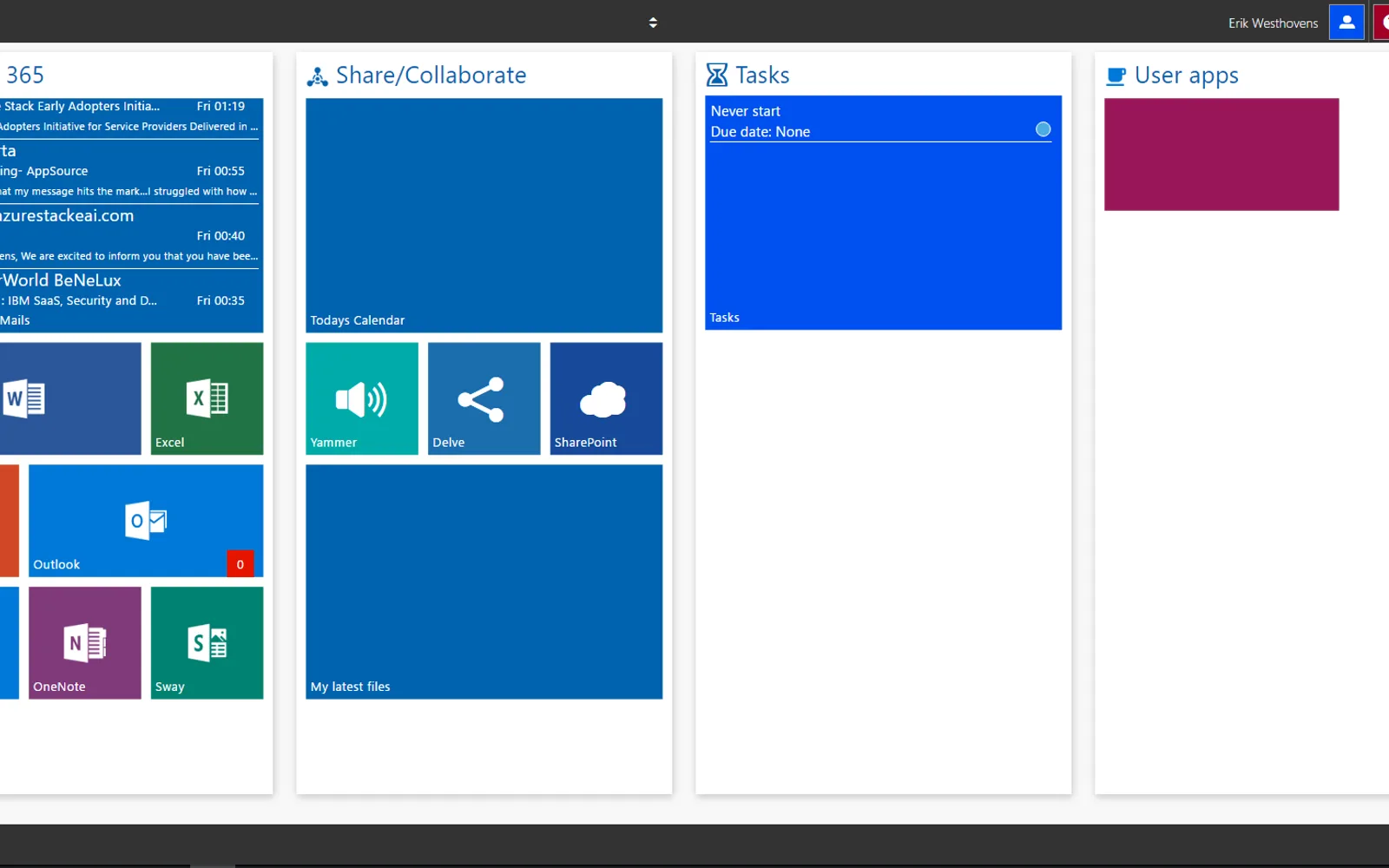Open the magenta User apps tile
1389x868 pixels.
(x=1221, y=155)
